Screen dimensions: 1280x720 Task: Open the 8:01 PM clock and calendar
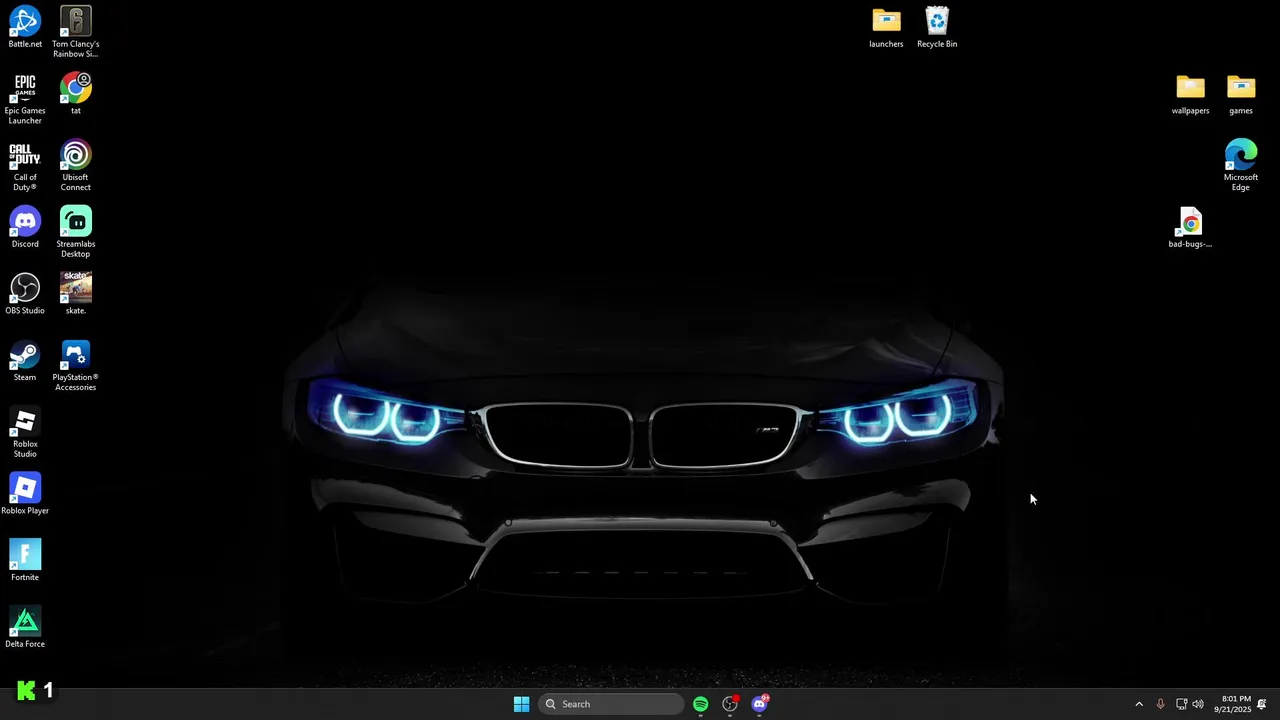tap(1232, 704)
